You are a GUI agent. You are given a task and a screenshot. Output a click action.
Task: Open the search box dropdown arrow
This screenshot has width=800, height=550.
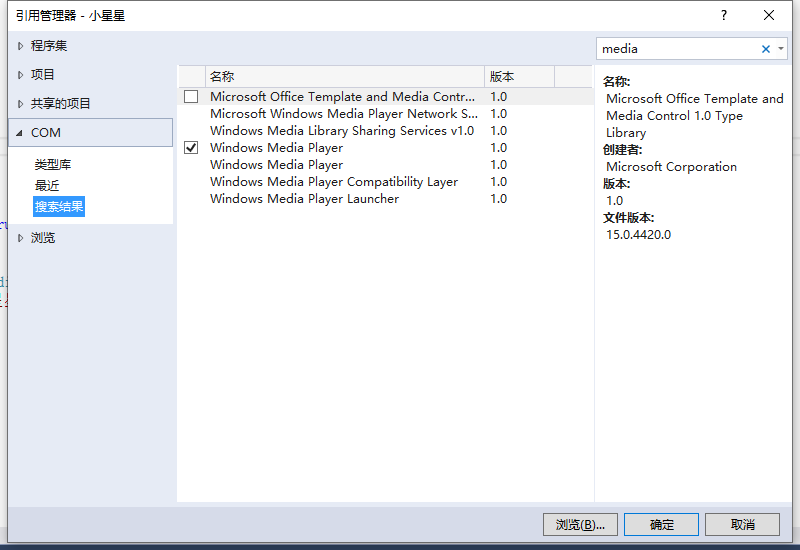[781, 49]
